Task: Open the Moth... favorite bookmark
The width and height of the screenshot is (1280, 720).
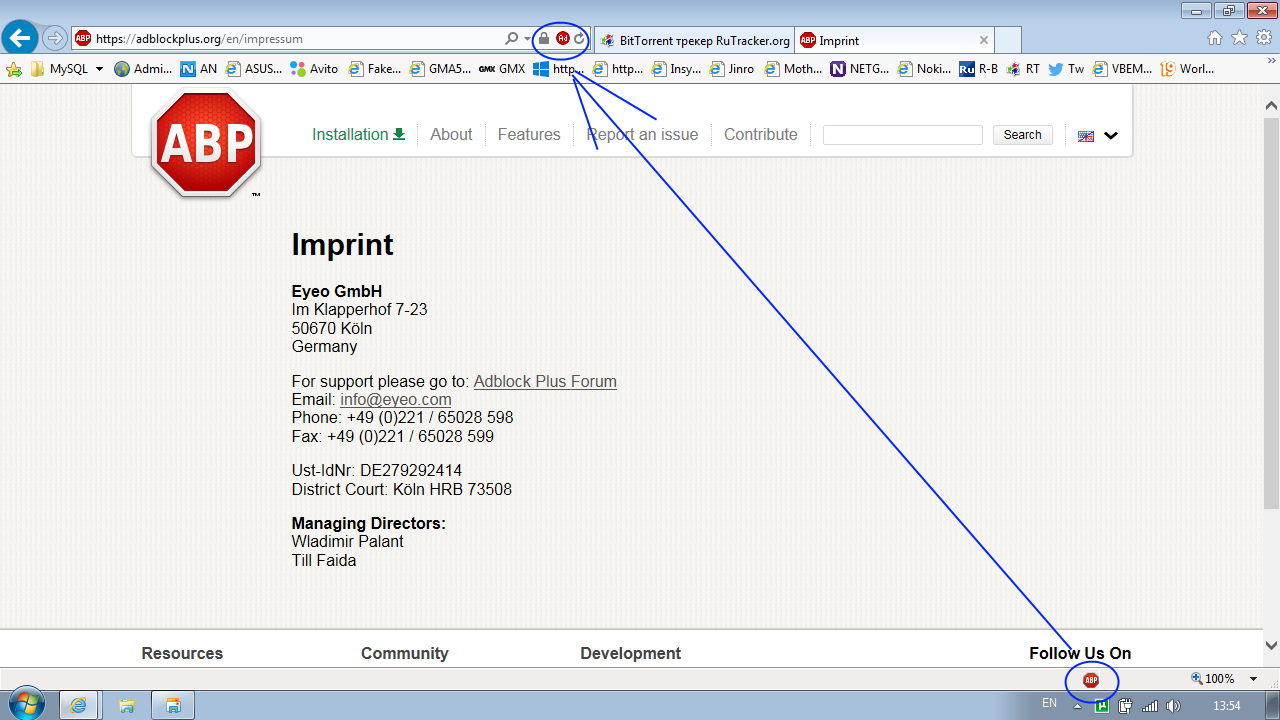Action: pyautogui.click(x=793, y=69)
